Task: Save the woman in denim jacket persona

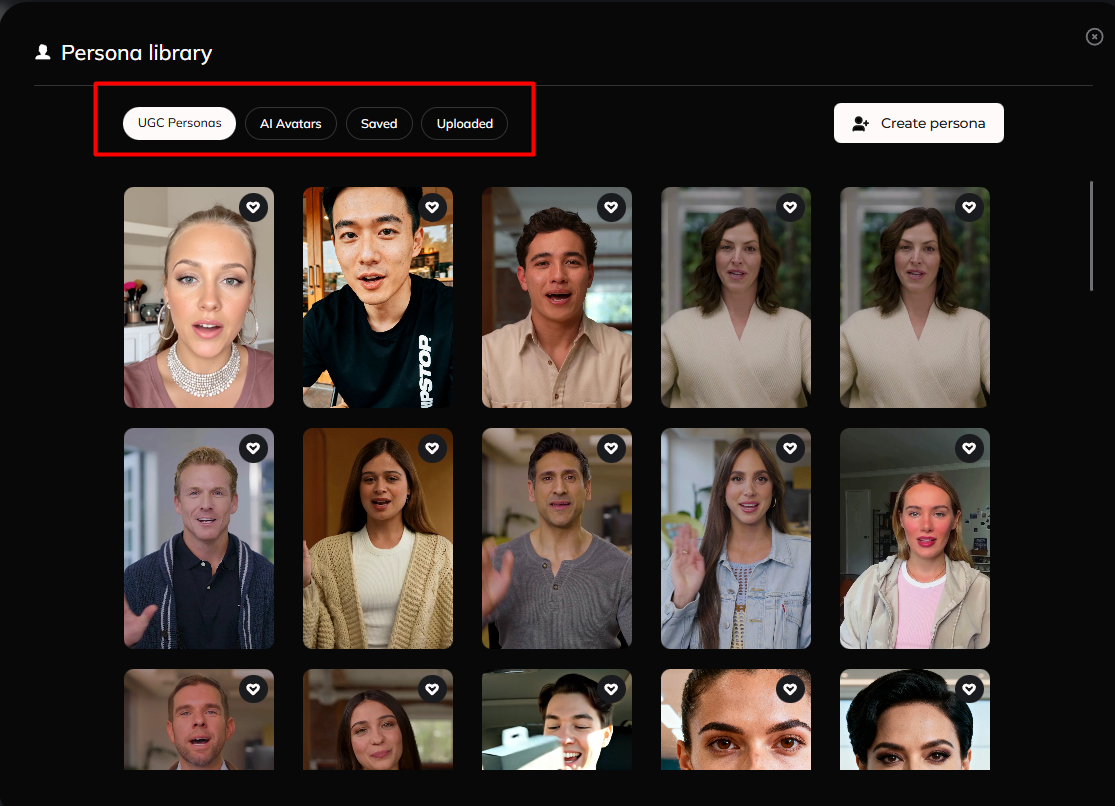Action: (x=790, y=448)
